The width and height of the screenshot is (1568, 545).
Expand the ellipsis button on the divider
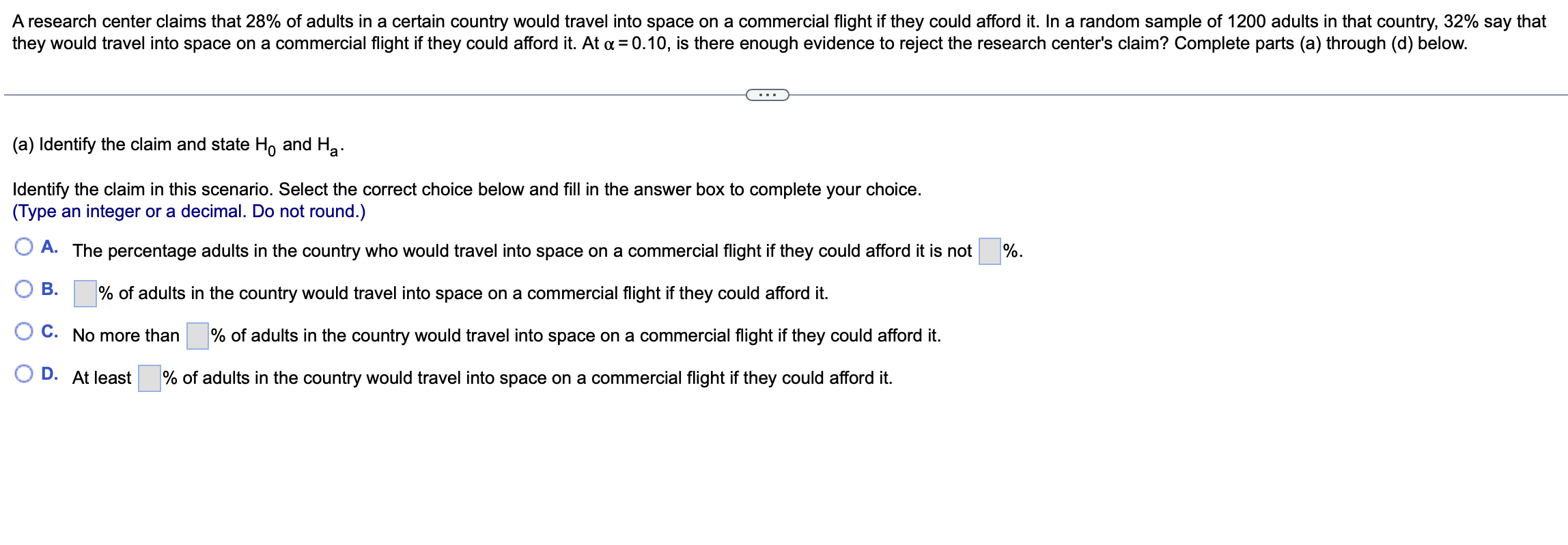click(x=768, y=95)
